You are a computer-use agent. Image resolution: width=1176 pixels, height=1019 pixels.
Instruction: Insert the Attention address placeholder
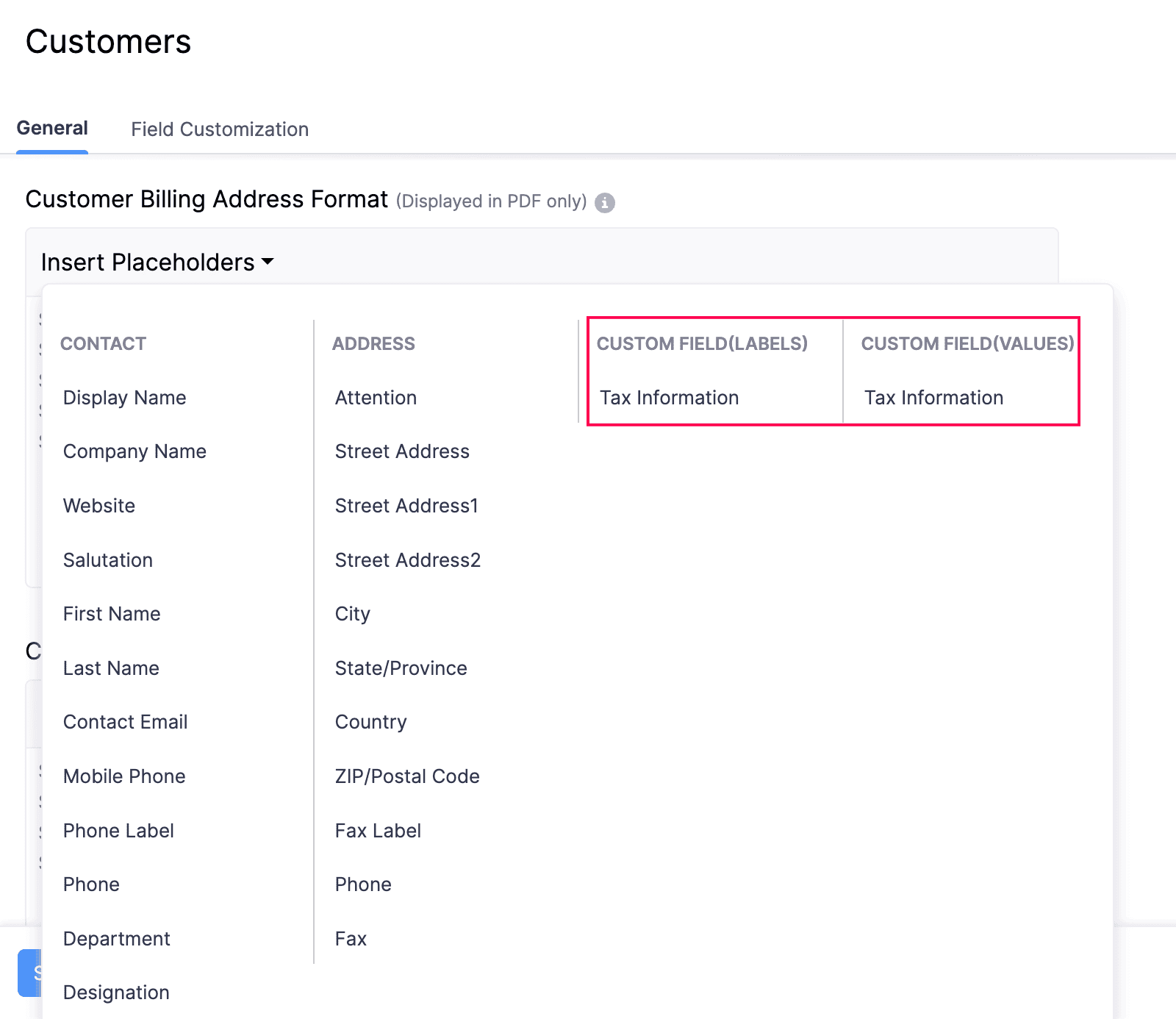pyautogui.click(x=376, y=397)
